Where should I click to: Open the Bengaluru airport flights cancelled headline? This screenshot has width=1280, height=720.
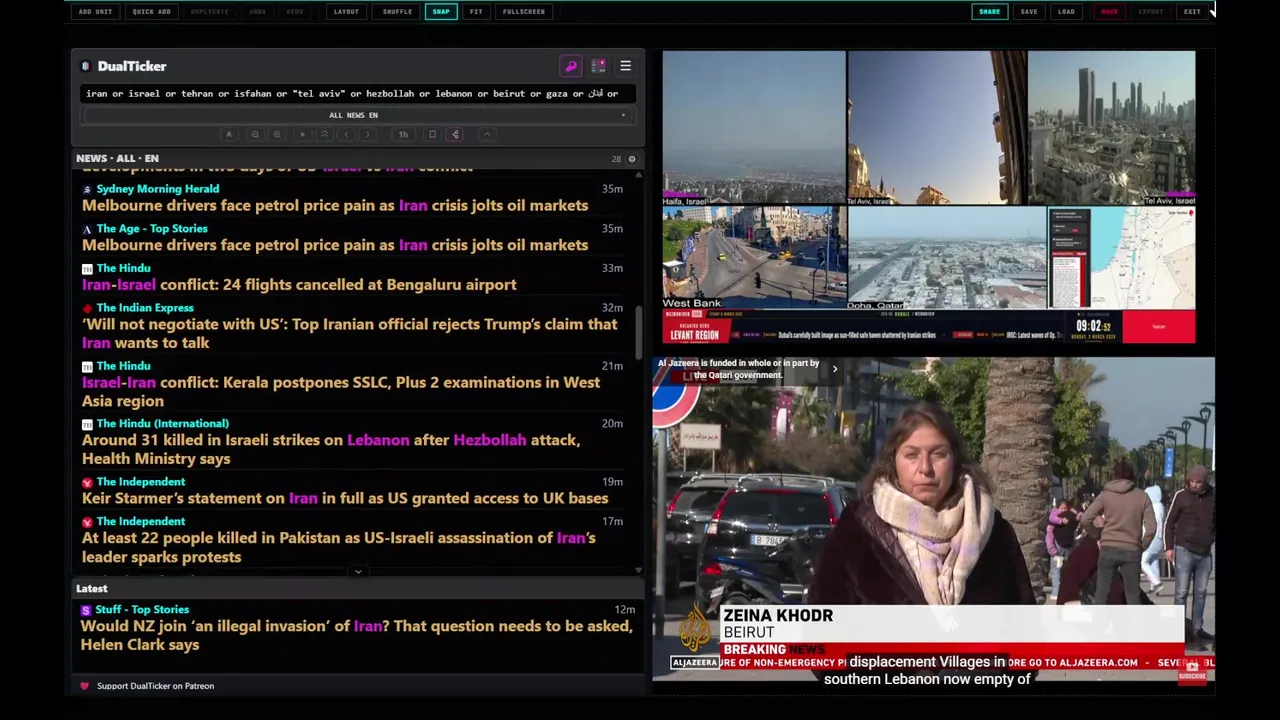pyautogui.click(x=299, y=285)
